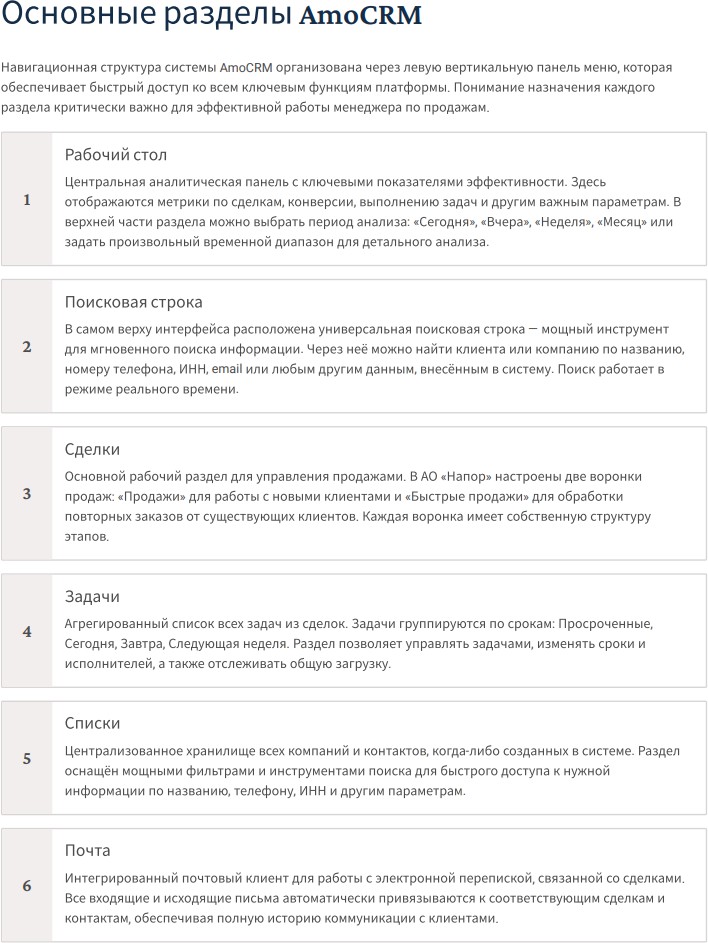Select the "Задачи" heading
The height and width of the screenshot is (943, 708).
(92, 596)
